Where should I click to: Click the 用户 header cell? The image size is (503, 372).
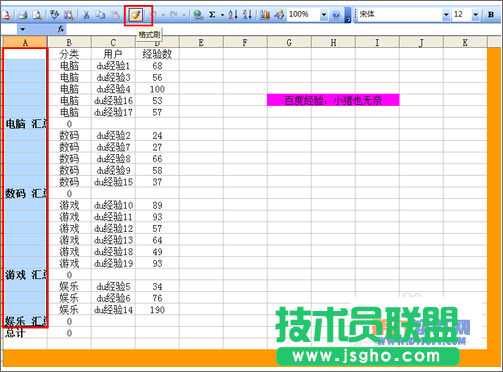point(113,54)
